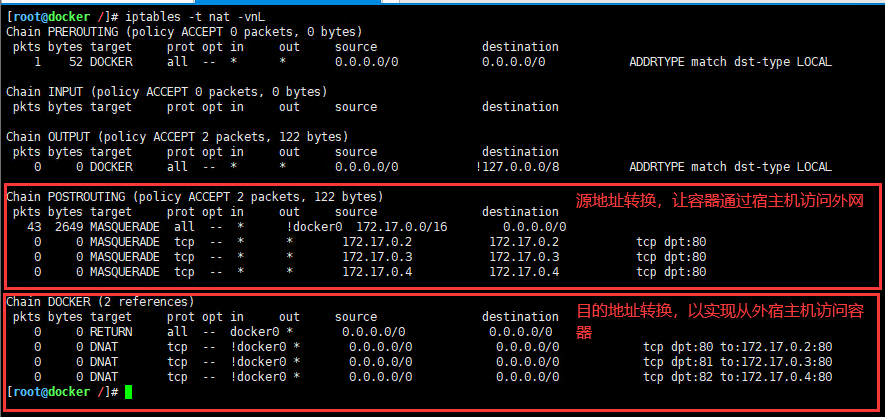Image resolution: width=885 pixels, height=417 pixels.
Task: Click the Chain INPUT header line
Action: click(x=167, y=92)
